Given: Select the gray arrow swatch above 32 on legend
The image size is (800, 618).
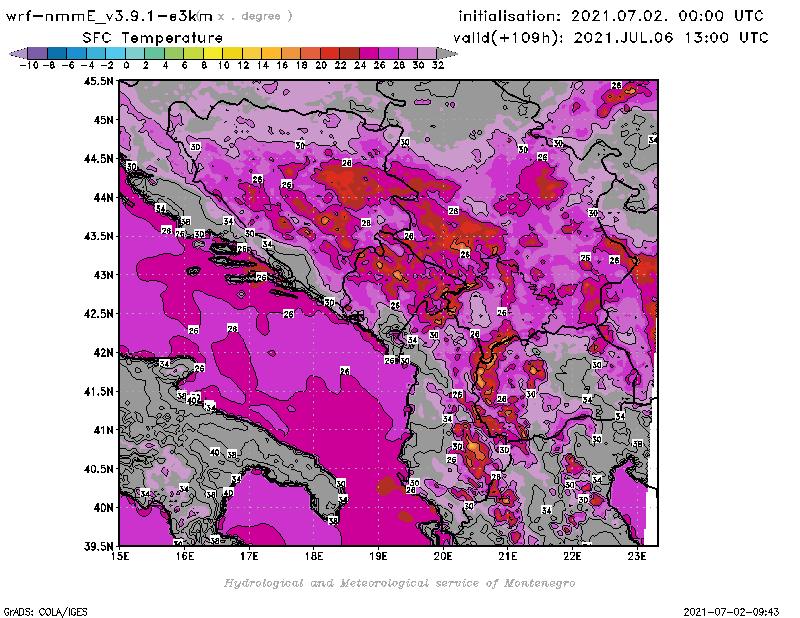Looking at the screenshot, I should pos(446,53).
